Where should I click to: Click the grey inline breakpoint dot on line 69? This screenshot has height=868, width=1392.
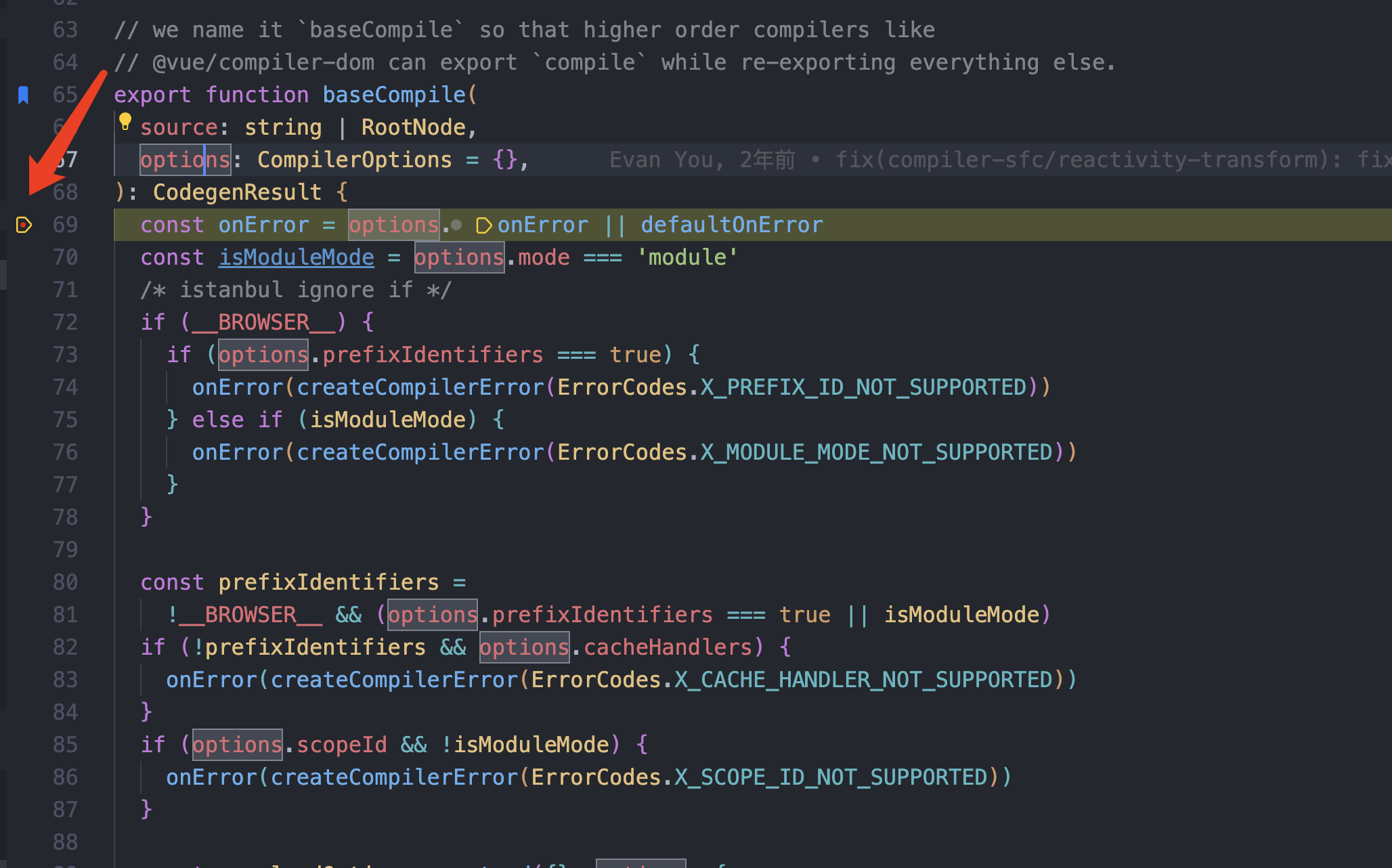click(457, 225)
